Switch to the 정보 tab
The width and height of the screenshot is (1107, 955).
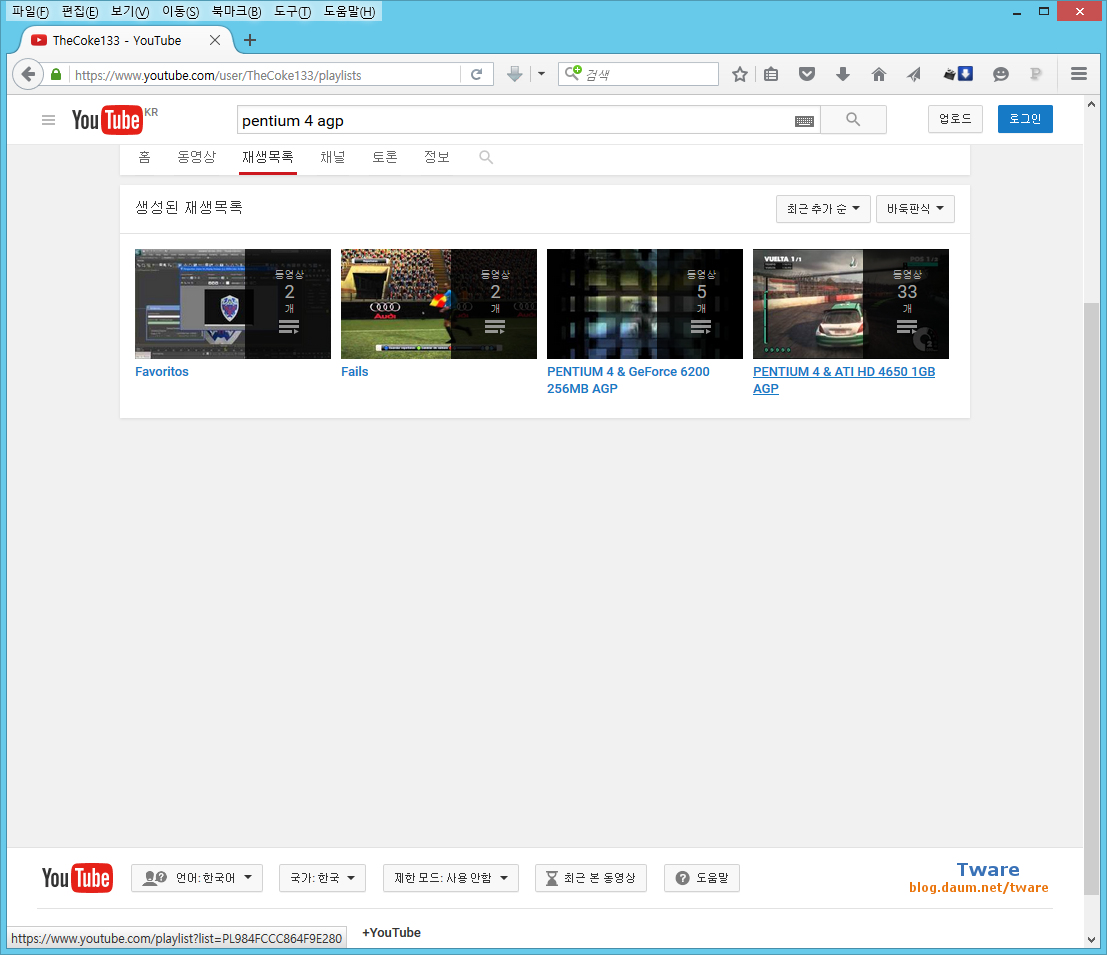(436, 157)
